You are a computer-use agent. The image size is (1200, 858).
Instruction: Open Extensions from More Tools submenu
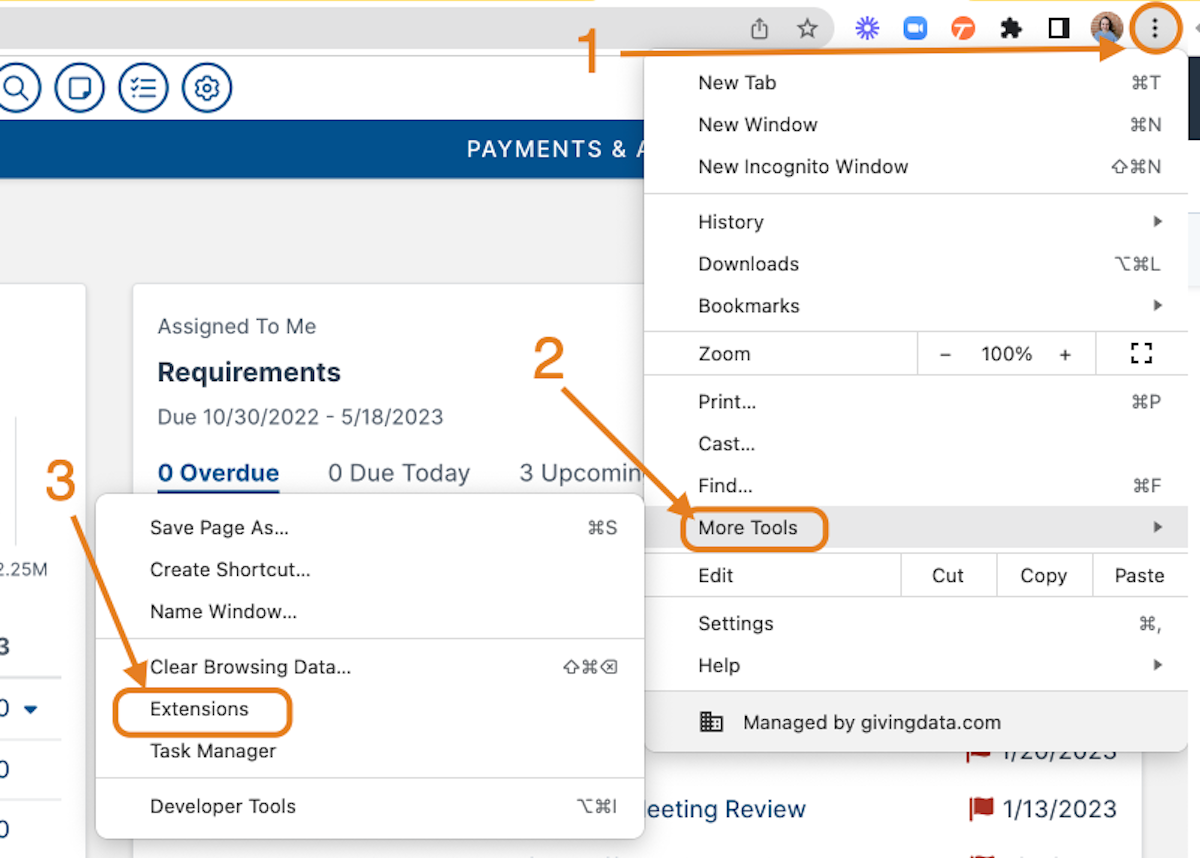click(370, 709)
